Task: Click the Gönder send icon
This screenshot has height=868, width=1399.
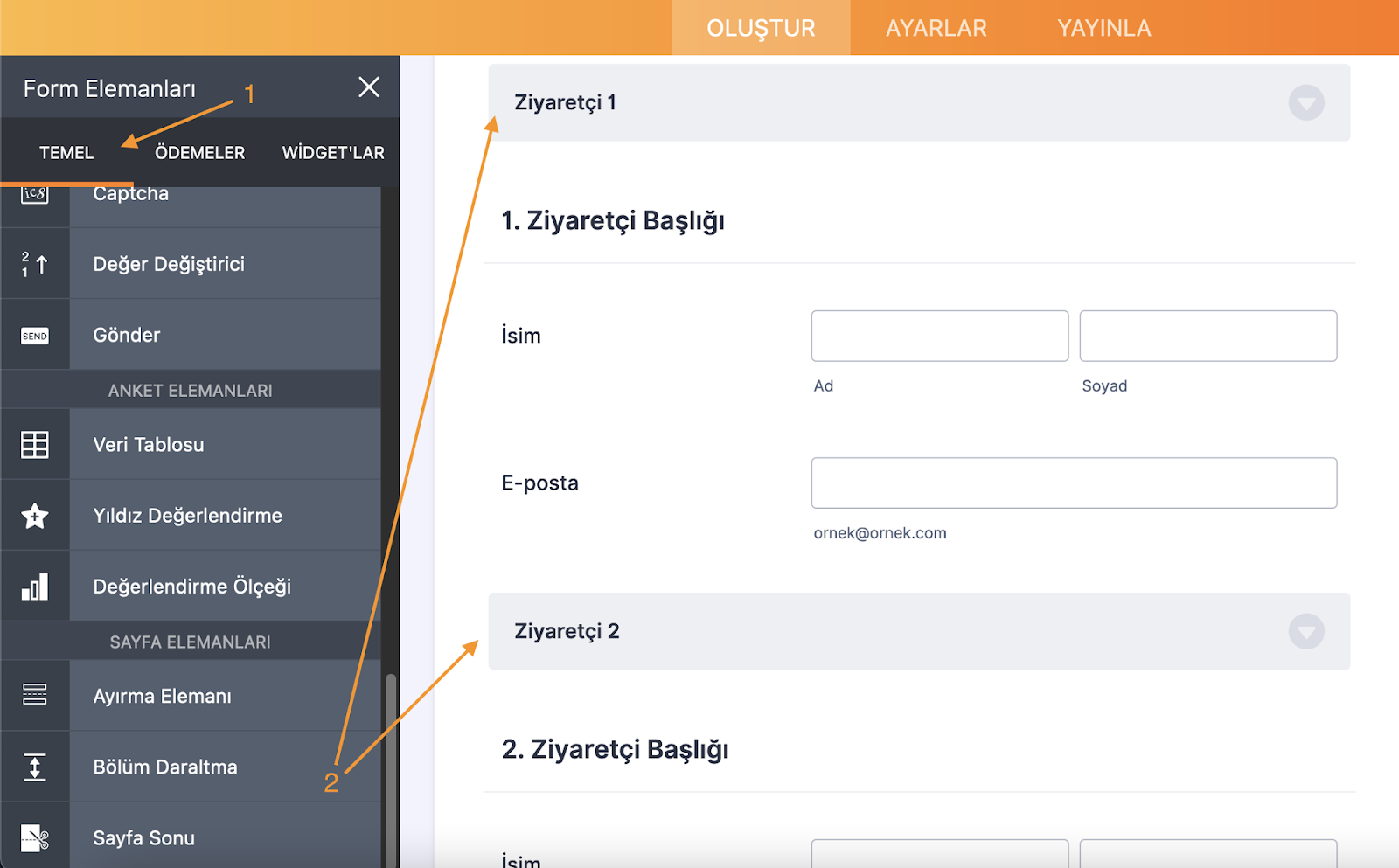Action: click(x=35, y=336)
